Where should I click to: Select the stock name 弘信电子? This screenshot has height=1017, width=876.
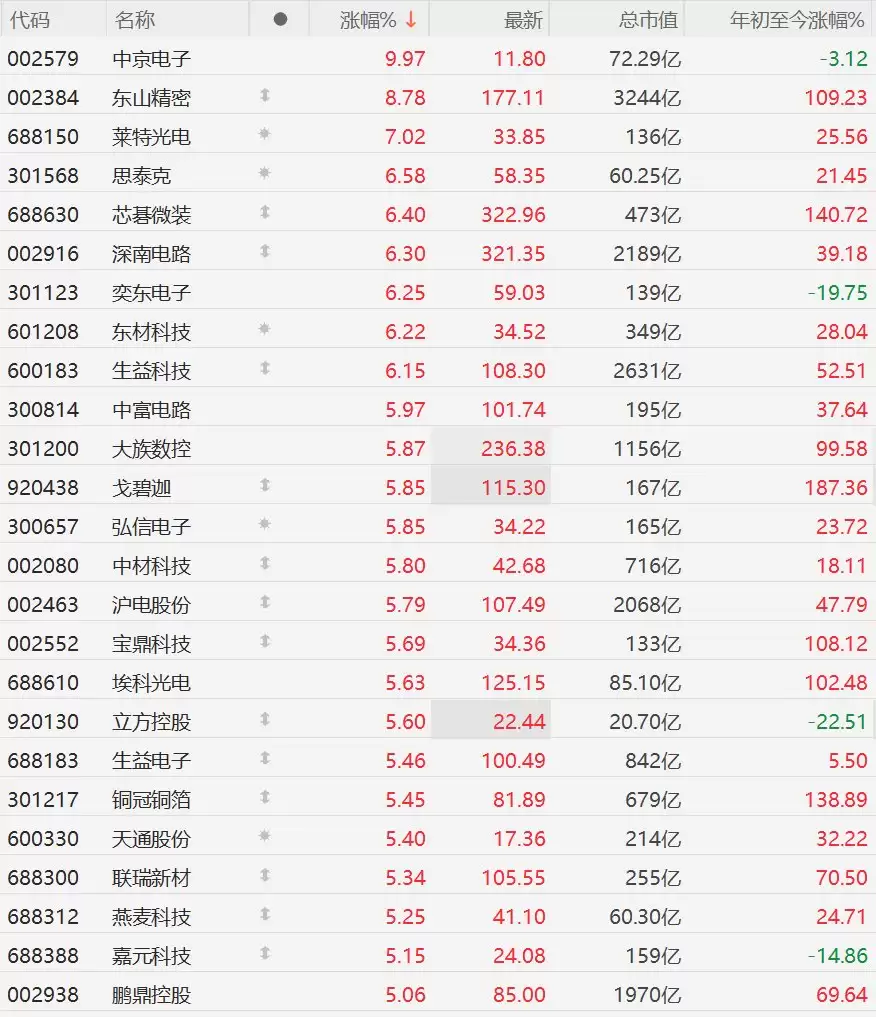tap(151, 527)
